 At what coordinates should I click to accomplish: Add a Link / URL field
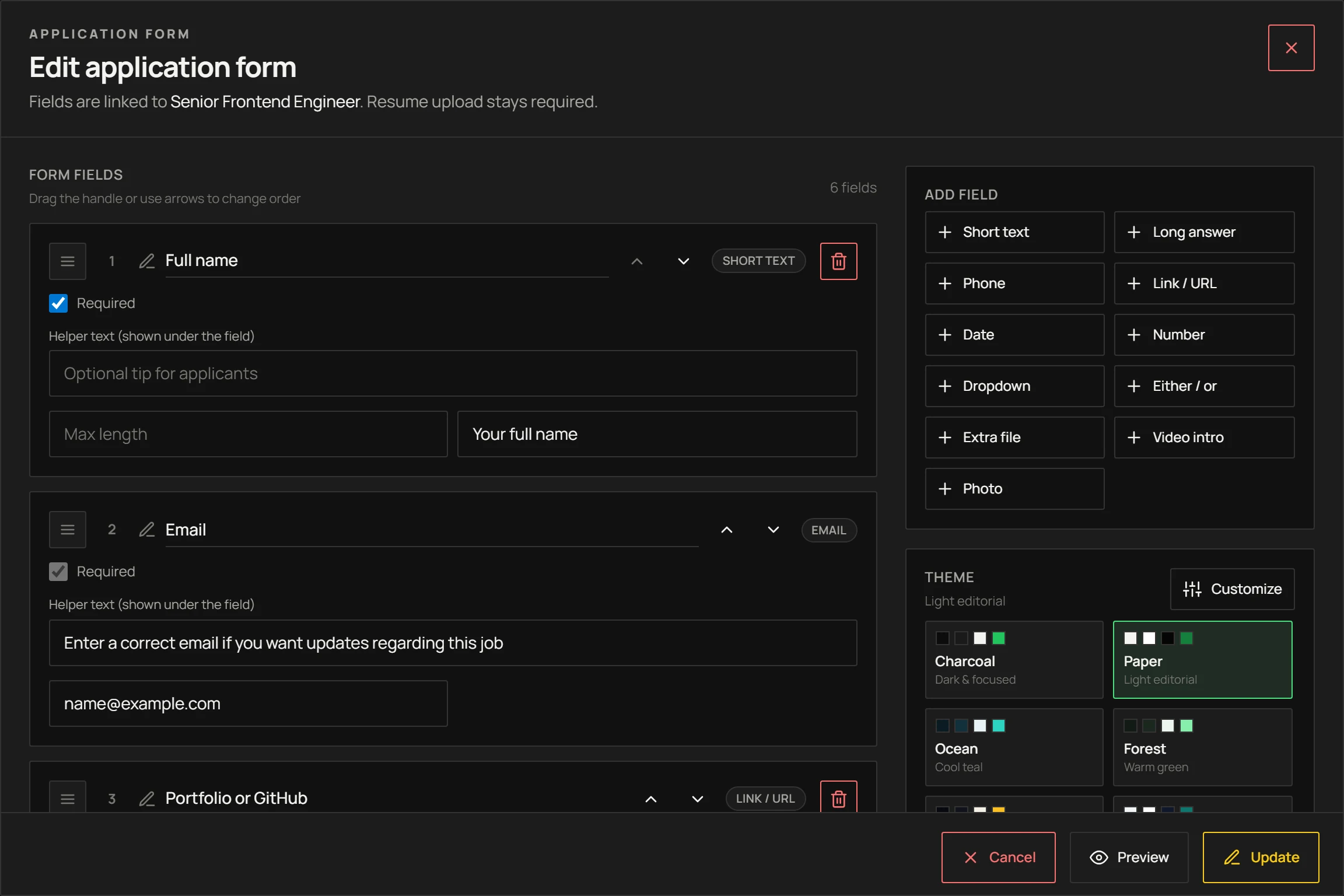[x=1204, y=283]
